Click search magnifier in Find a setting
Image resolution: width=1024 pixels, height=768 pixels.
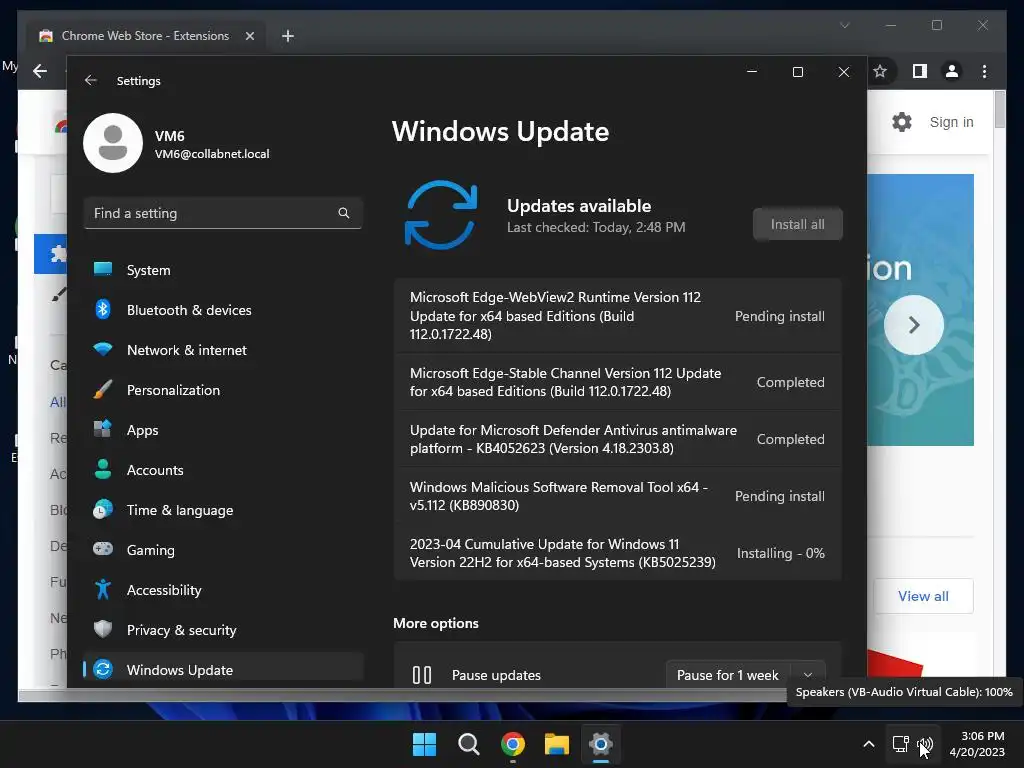point(344,213)
